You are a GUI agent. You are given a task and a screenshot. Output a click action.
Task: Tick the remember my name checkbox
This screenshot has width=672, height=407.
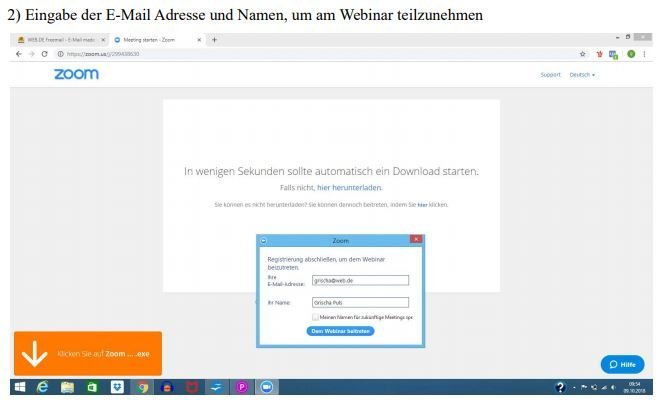point(315,317)
